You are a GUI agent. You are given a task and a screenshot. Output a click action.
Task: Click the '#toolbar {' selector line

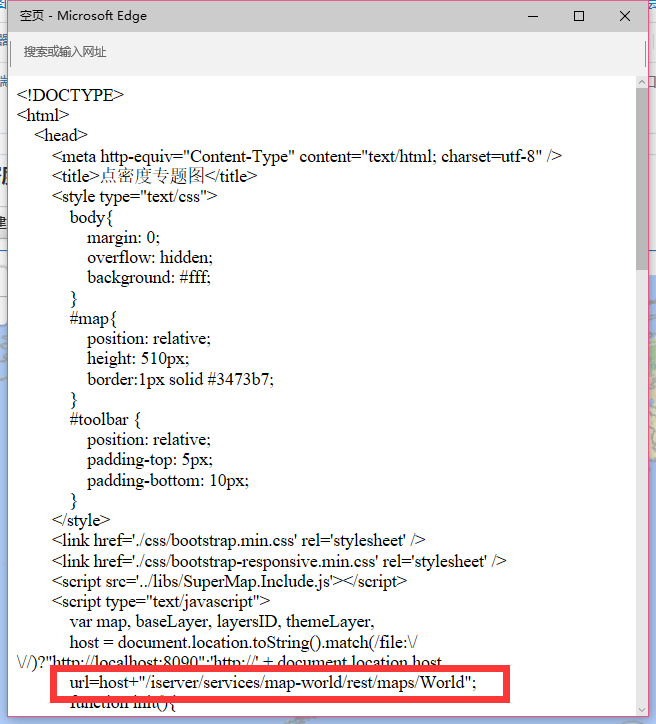105,420
